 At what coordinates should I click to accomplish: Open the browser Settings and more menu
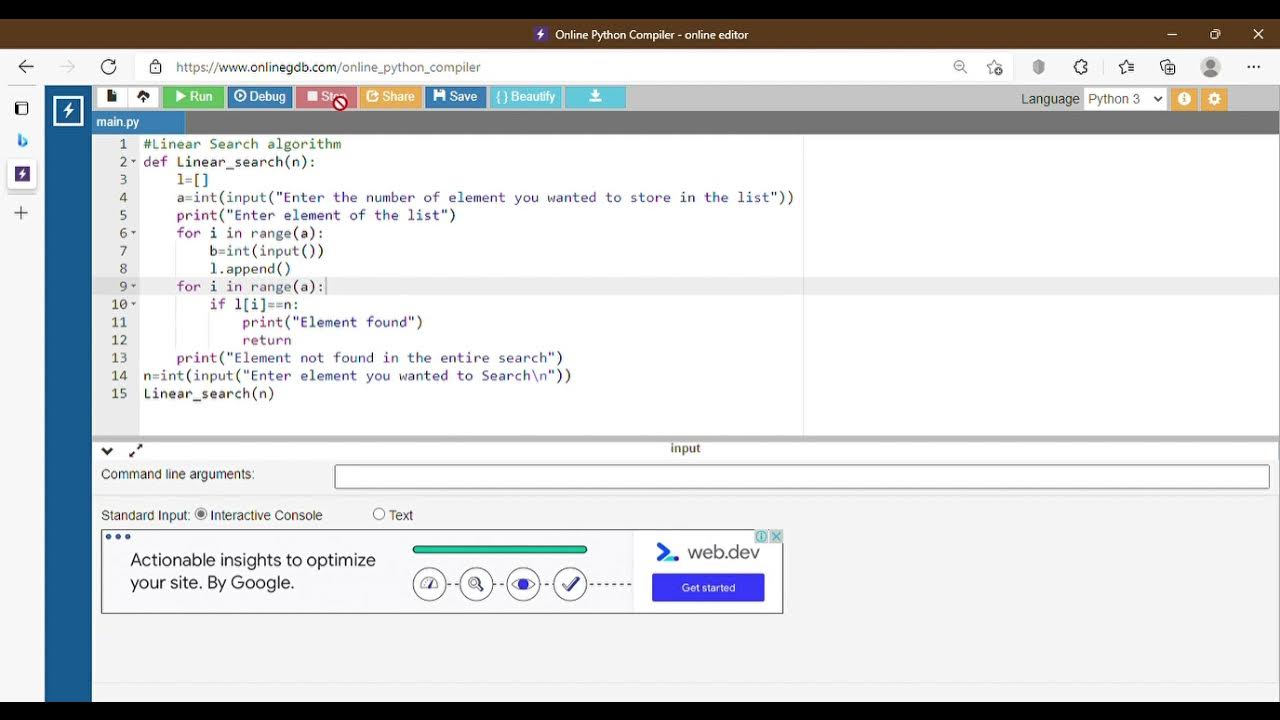(1254, 67)
